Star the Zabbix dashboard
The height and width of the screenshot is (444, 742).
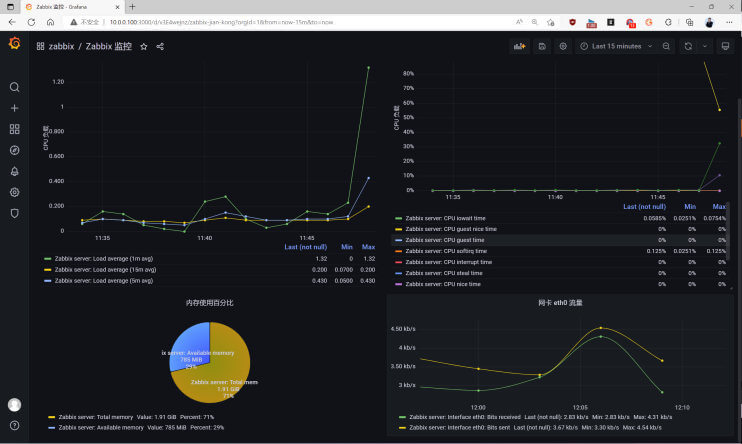tap(144, 46)
